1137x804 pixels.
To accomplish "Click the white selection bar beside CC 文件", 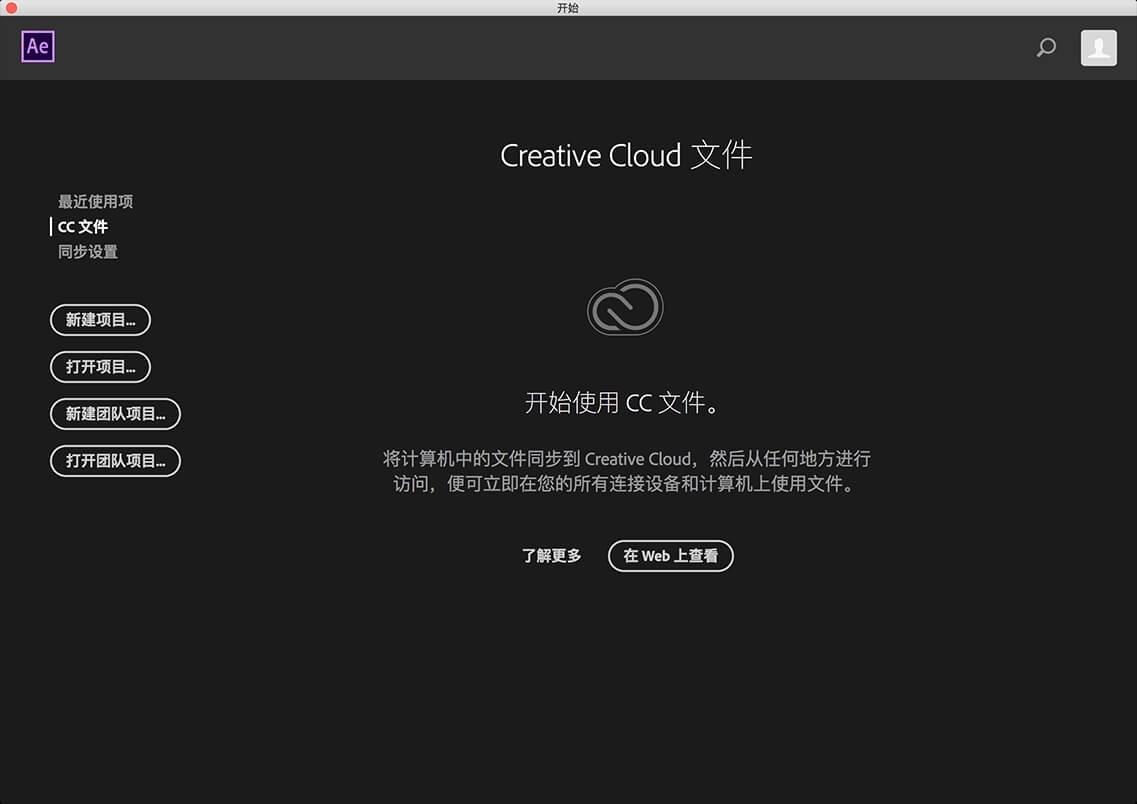I will point(51,227).
